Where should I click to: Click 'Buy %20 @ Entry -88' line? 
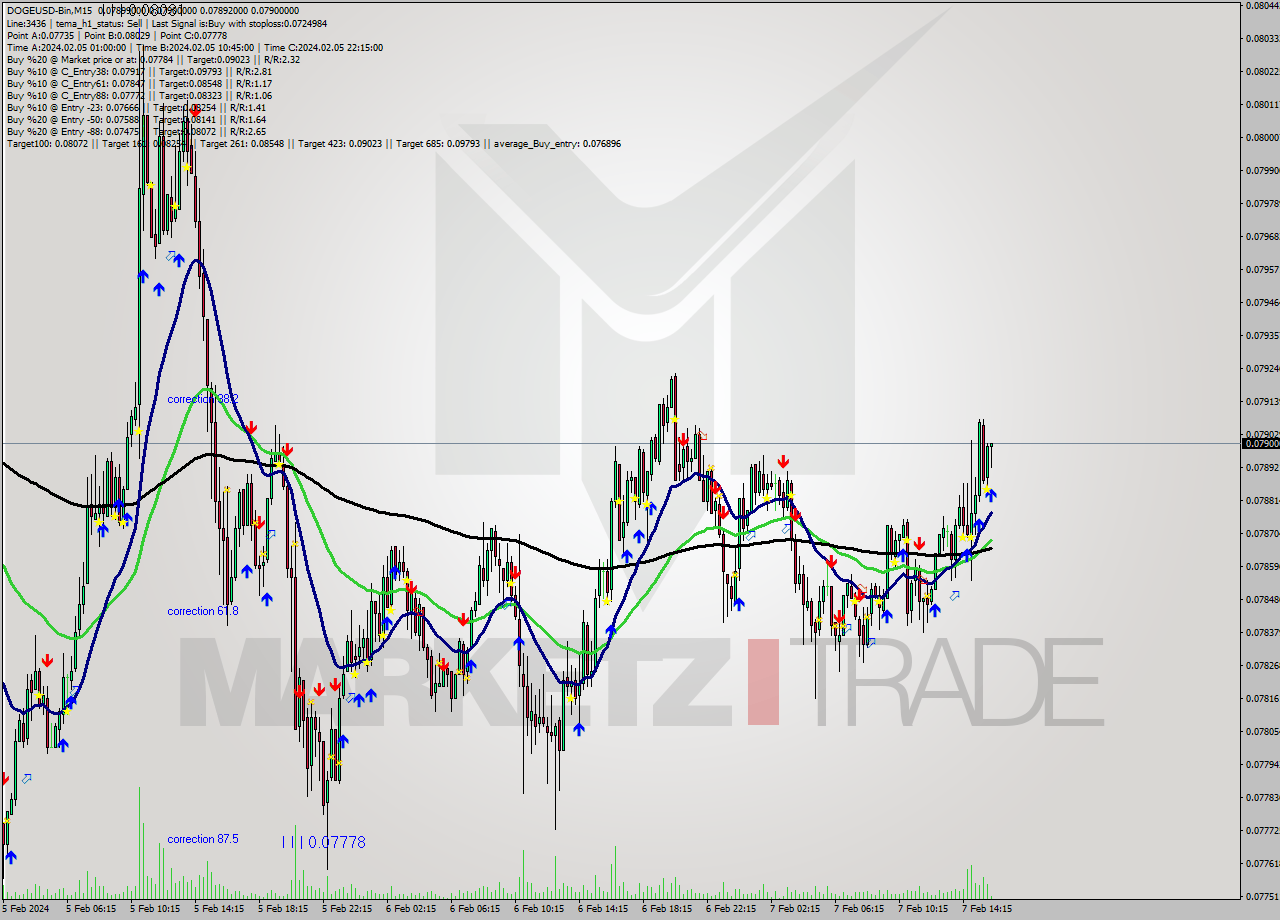click(136, 131)
